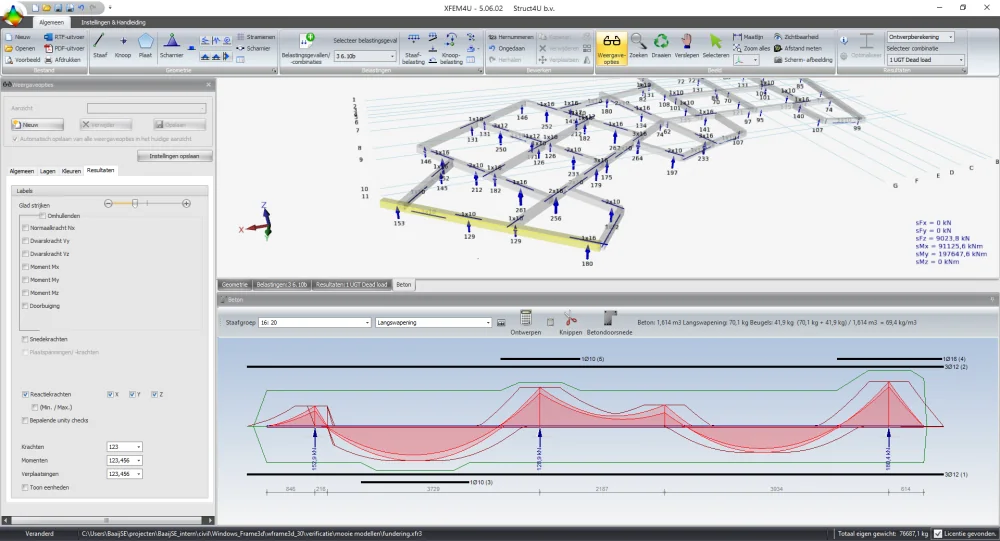Check Dwarskracht Vy label
1000x541 pixels.
(x=26, y=241)
